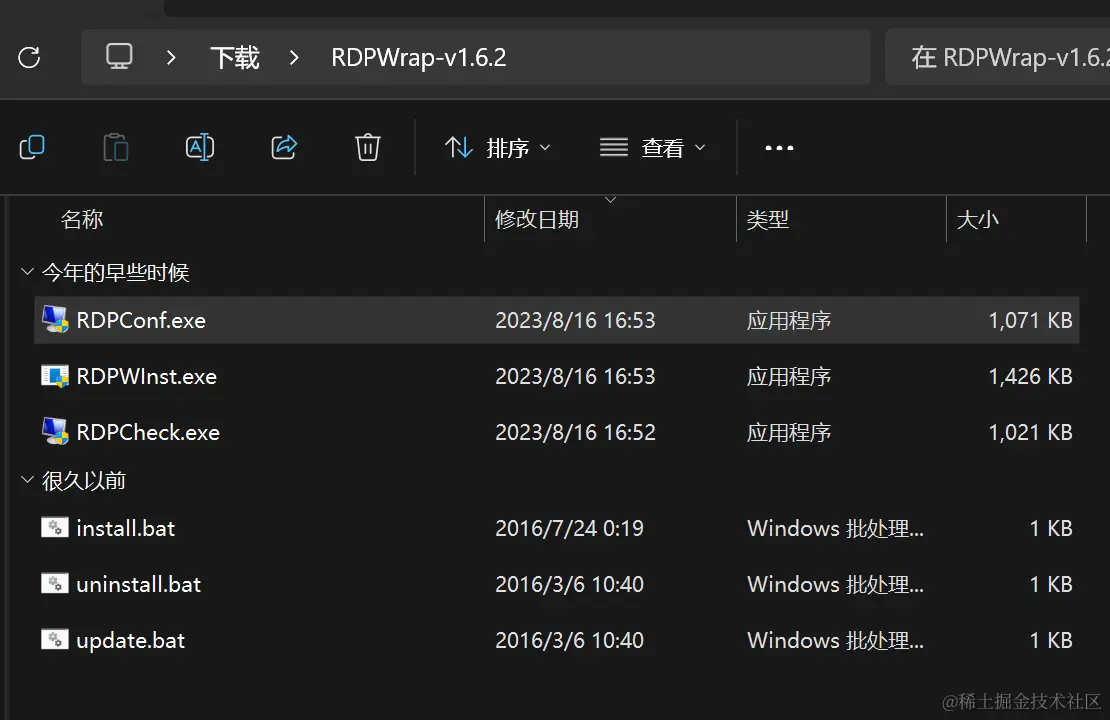Click the This PC monitor icon in address bar

coord(119,57)
